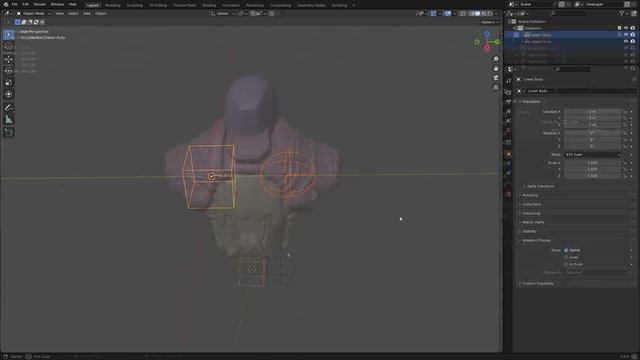Disable Lower Body render camera icon

(632, 35)
